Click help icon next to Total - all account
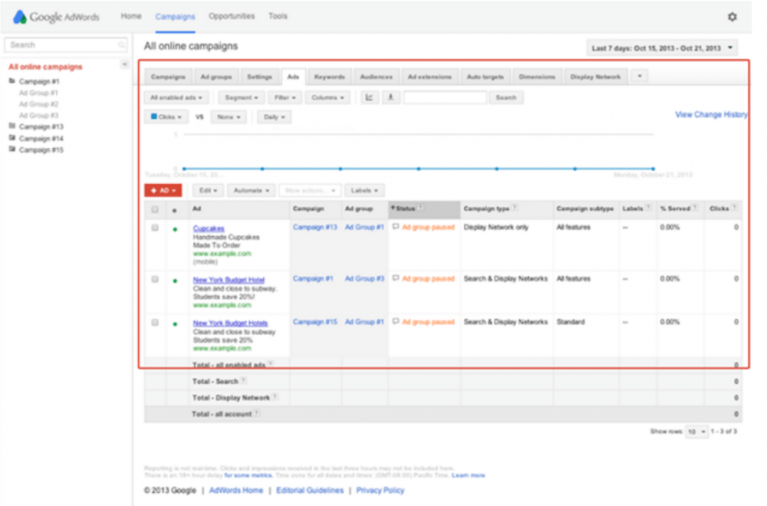This screenshot has width=767, height=506. 257,414
